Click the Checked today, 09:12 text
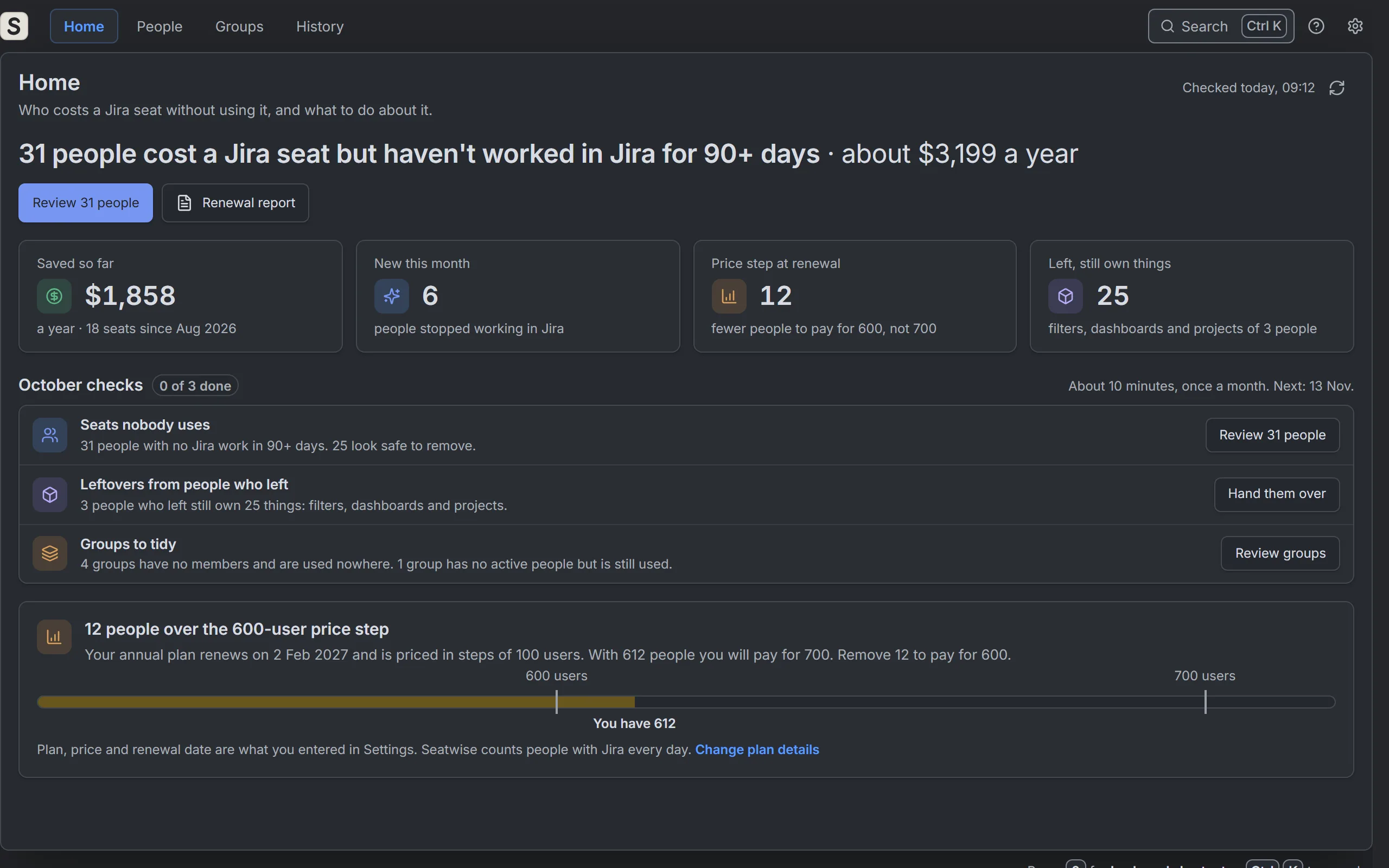The height and width of the screenshot is (868, 1389). (x=1248, y=88)
